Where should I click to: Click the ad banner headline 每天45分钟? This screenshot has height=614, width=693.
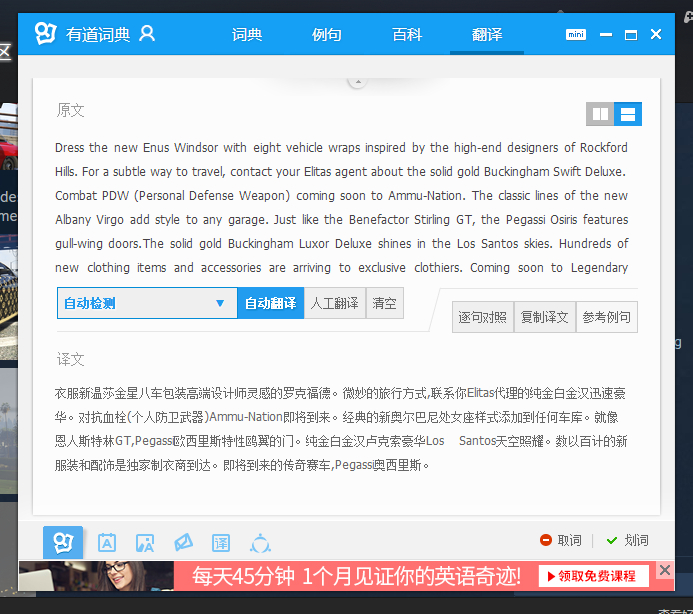[x=356, y=576]
